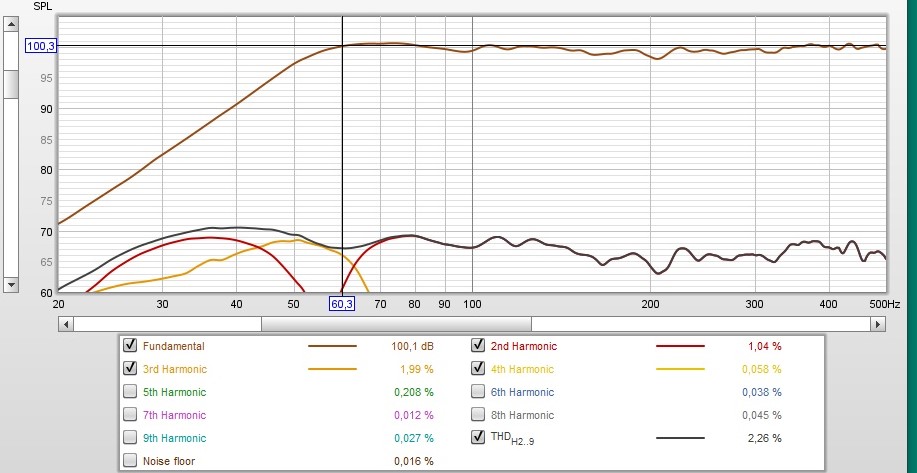Click the 7th Harmonic legend label

174,415
